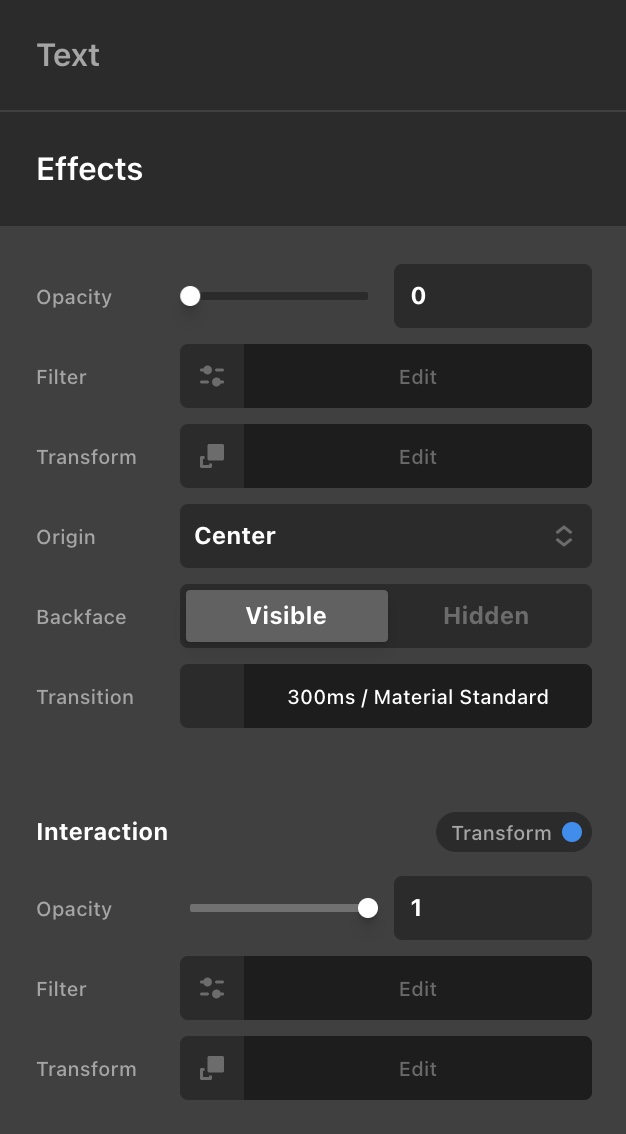Edit the Filter in Interaction

417,988
